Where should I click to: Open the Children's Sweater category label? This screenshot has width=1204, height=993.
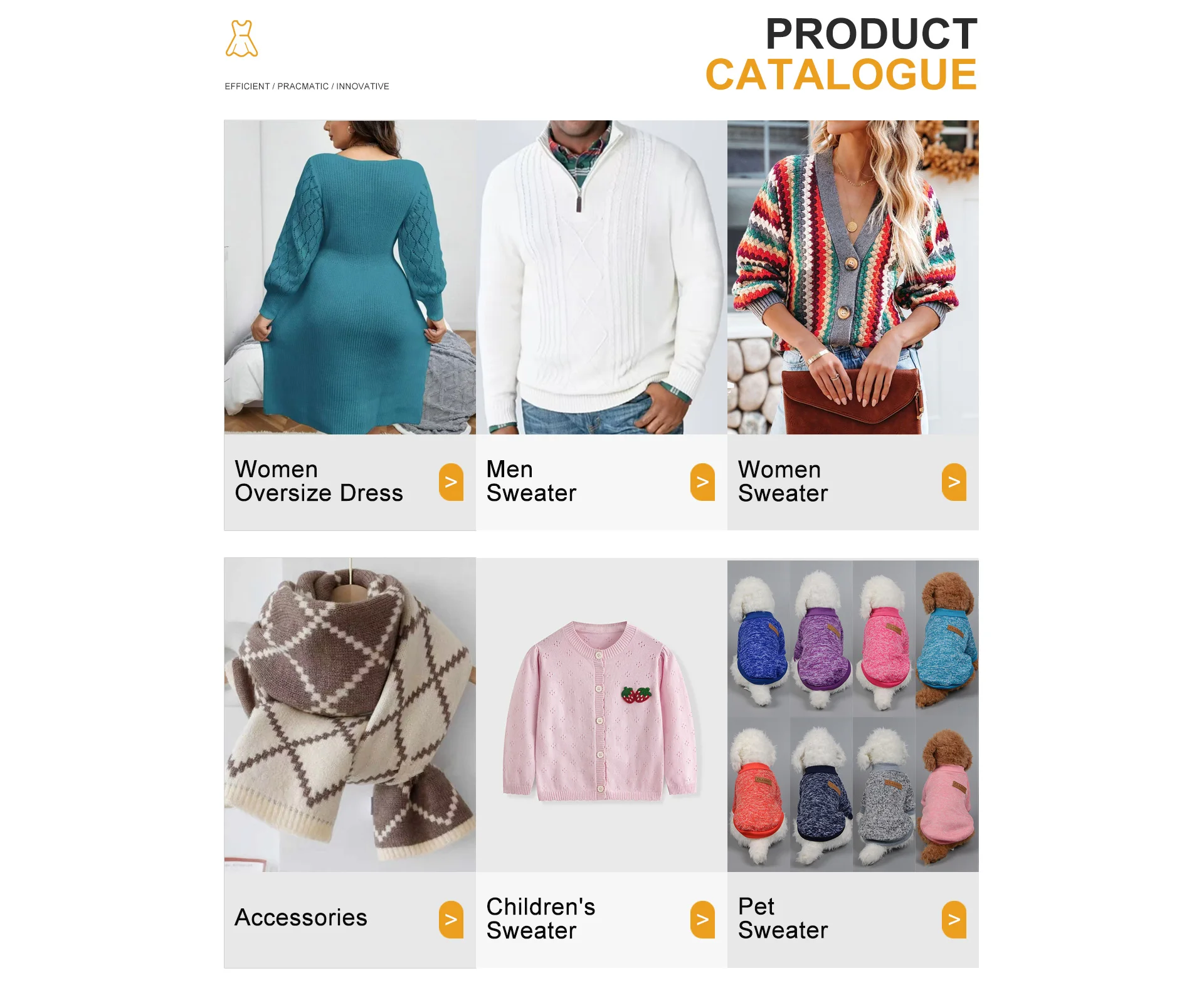[541, 919]
